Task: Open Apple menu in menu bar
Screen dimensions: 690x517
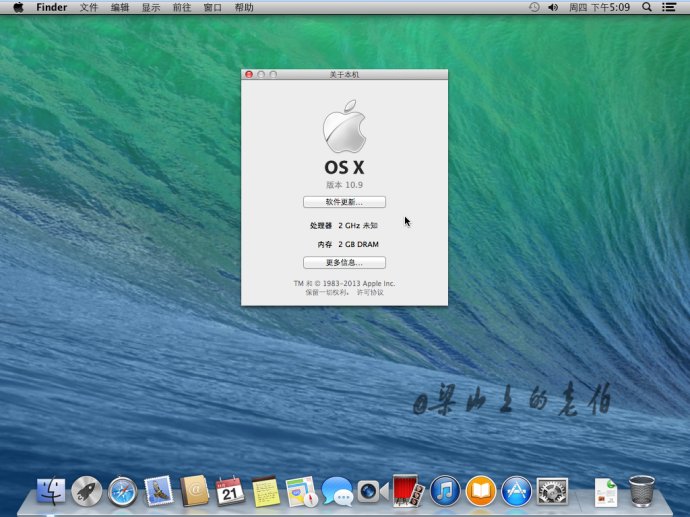Action: click(18, 7)
